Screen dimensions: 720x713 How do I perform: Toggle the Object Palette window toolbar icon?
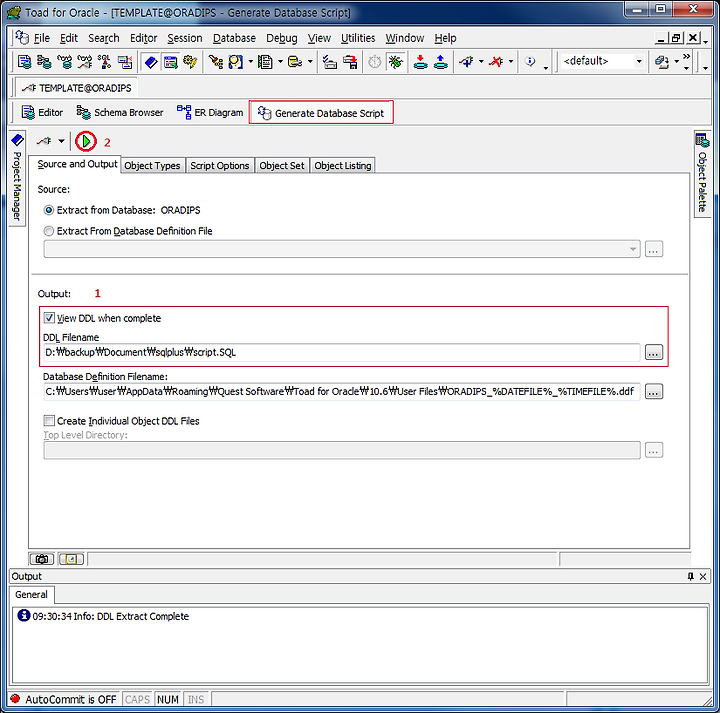[x=171, y=62]
